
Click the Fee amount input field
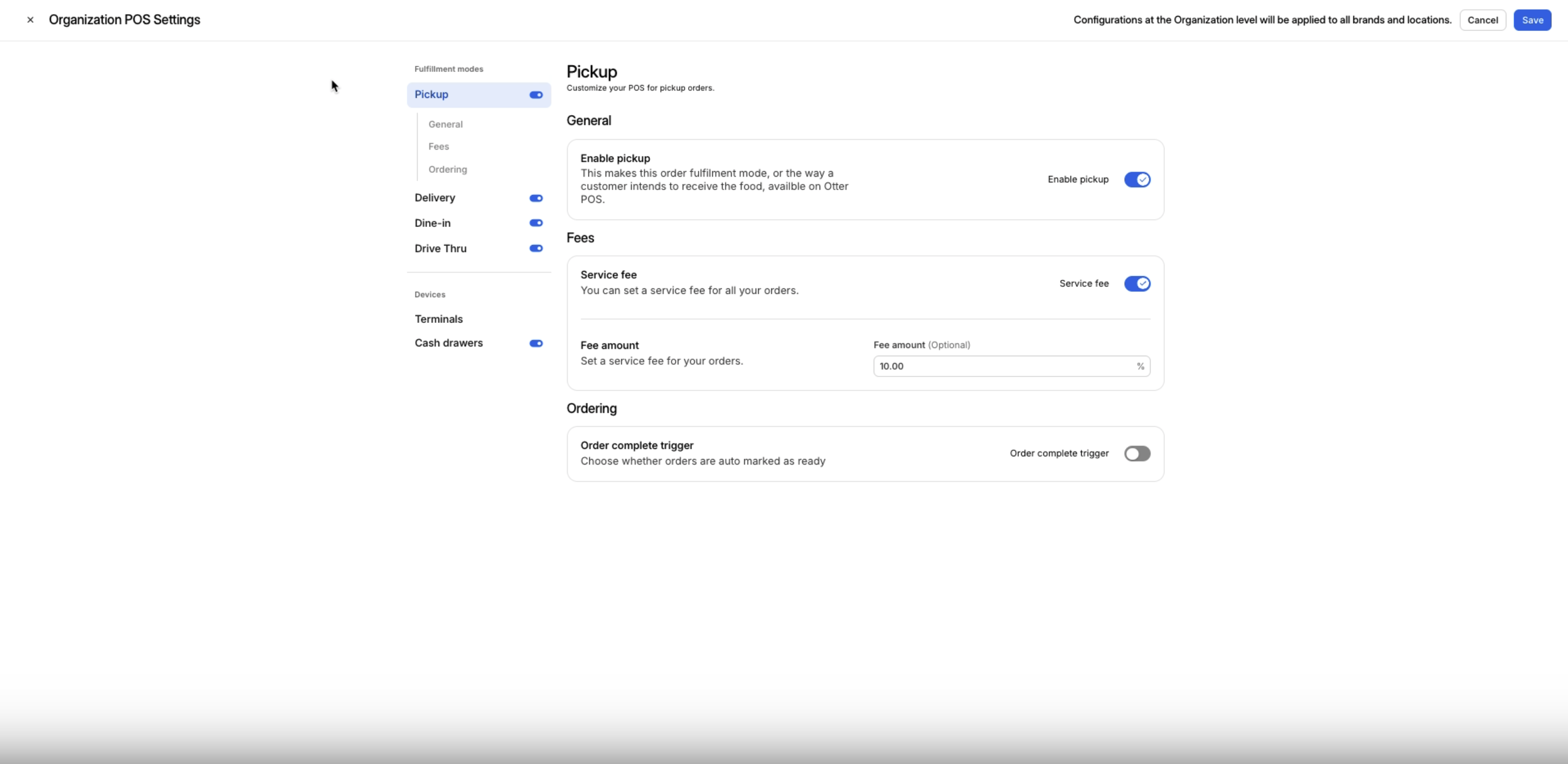click(x=1012, y=366)
